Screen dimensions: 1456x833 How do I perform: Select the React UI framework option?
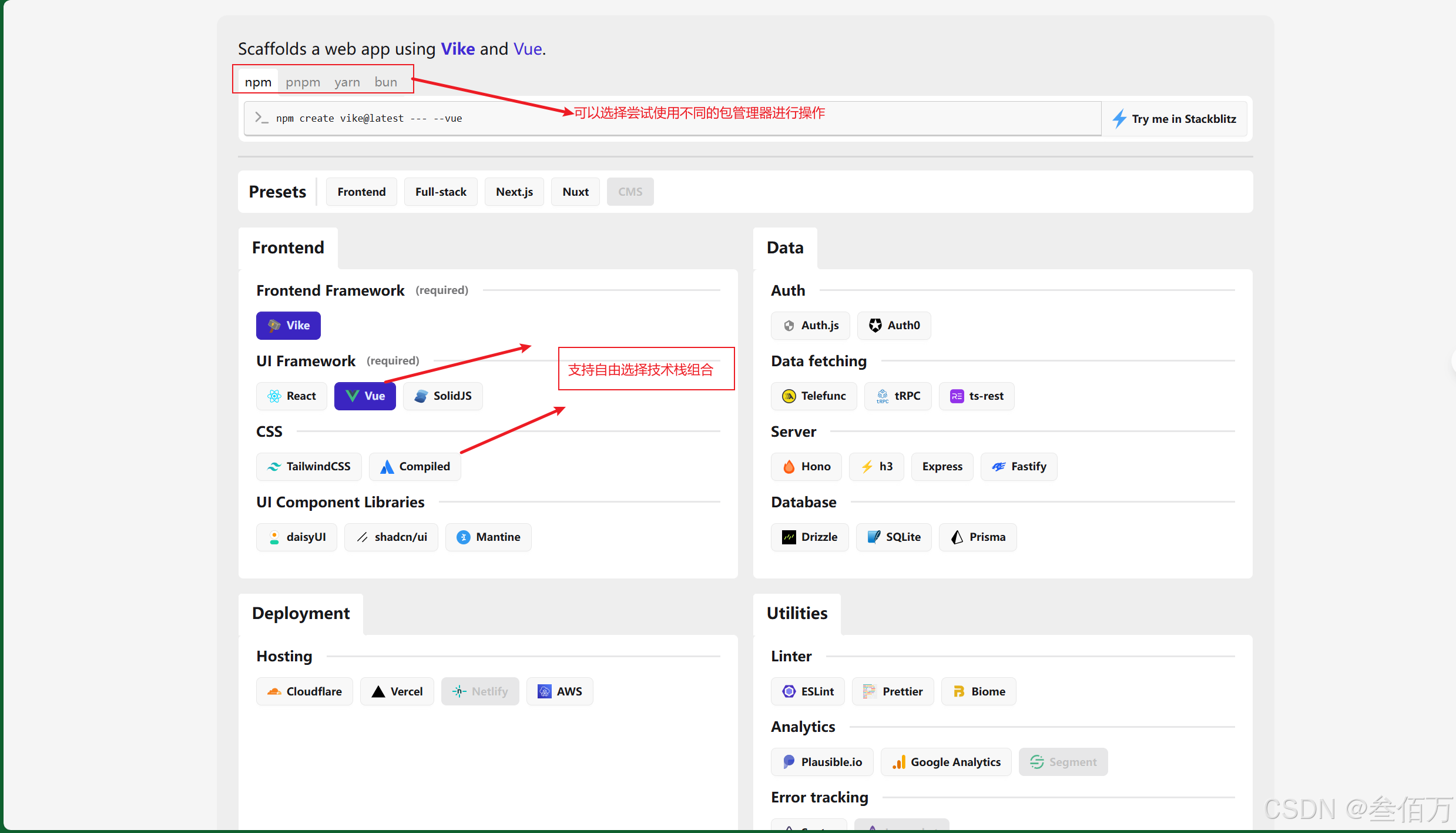tap(291, 396)
